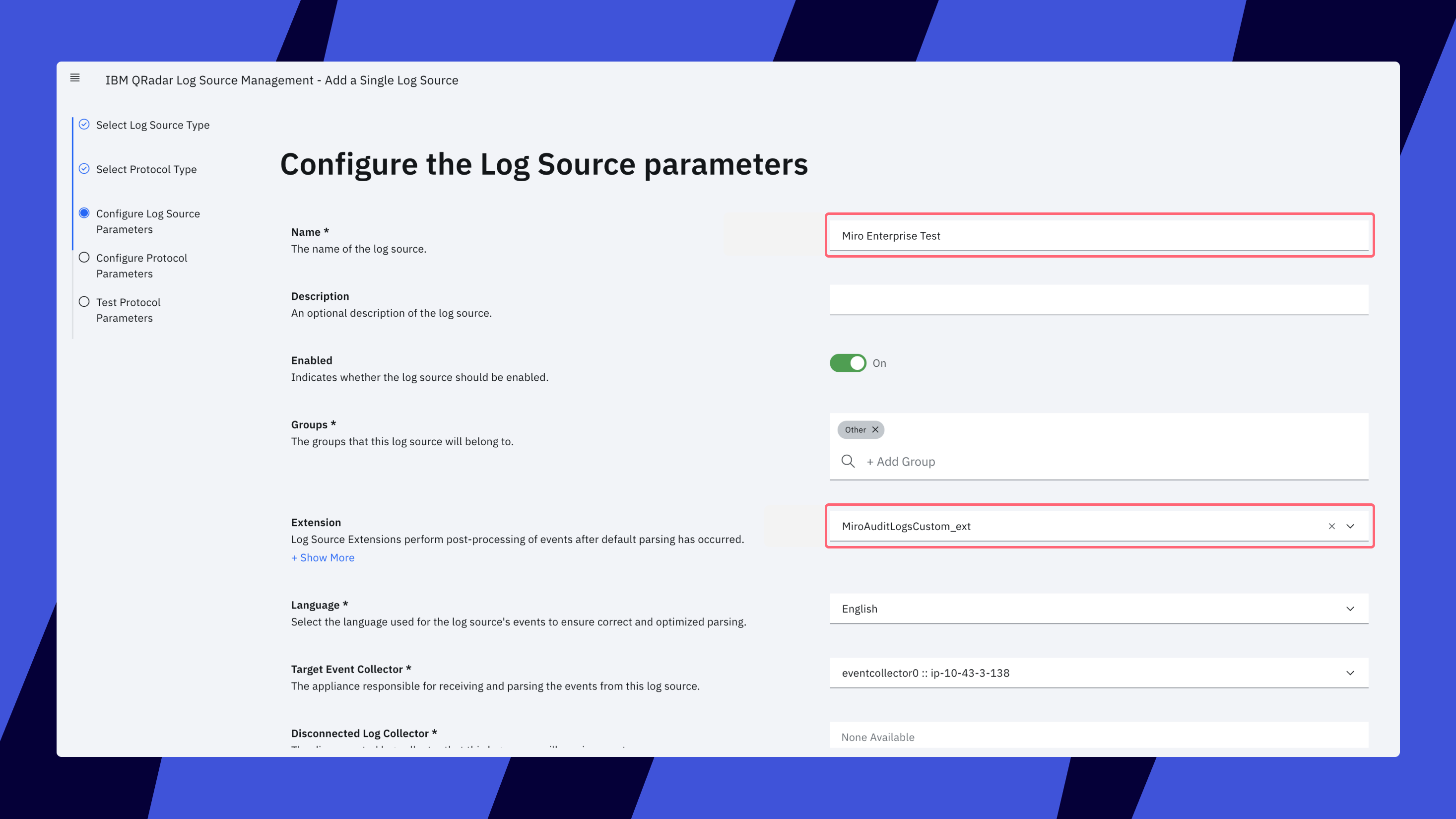Go to Select Protocol Type step
The height and width of the screenshot is (819, 1456).
pos(146,170)
